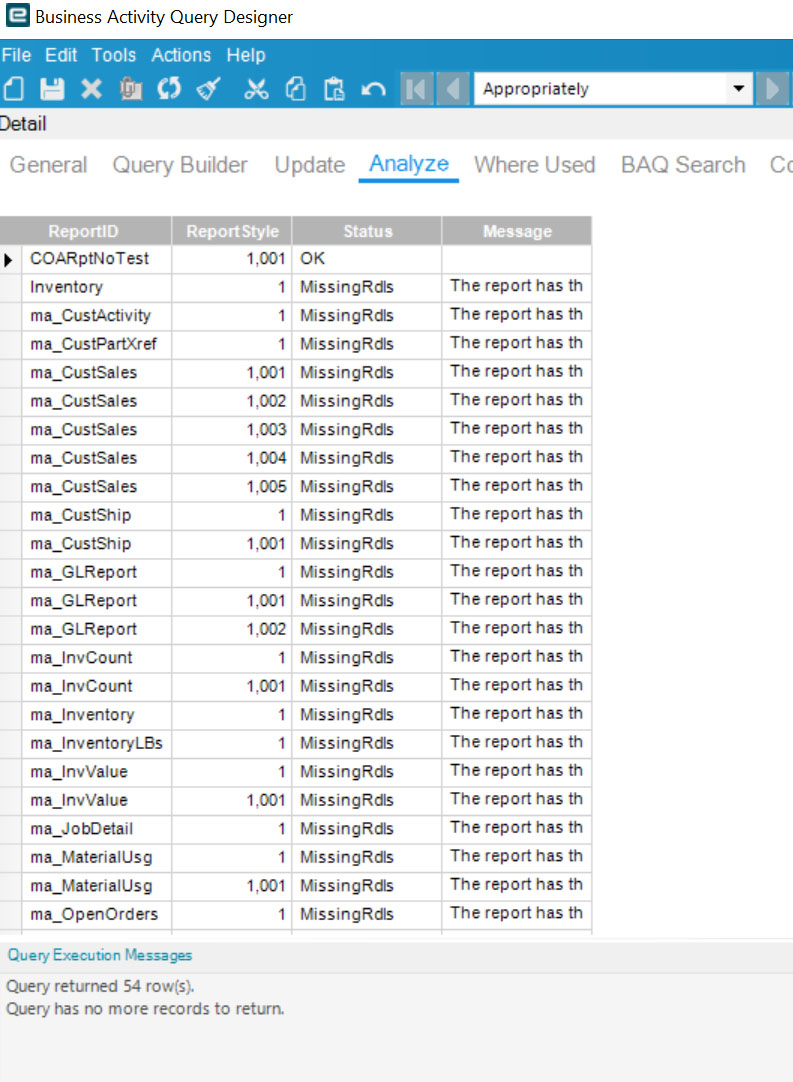Sort by the ReportID column header
This screenshot has width=793, height=1082.
pos(86,231)
